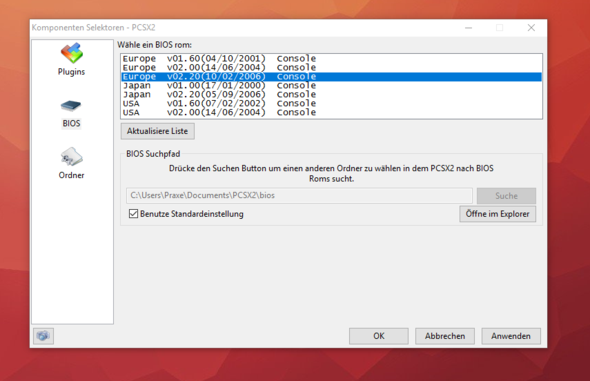The height and width of the screenshot is (381, 590).
Task: Select Europe v02.00 (14/06/2004) BIOS entry
Action: pyautogui.click(x=331, y=68)
